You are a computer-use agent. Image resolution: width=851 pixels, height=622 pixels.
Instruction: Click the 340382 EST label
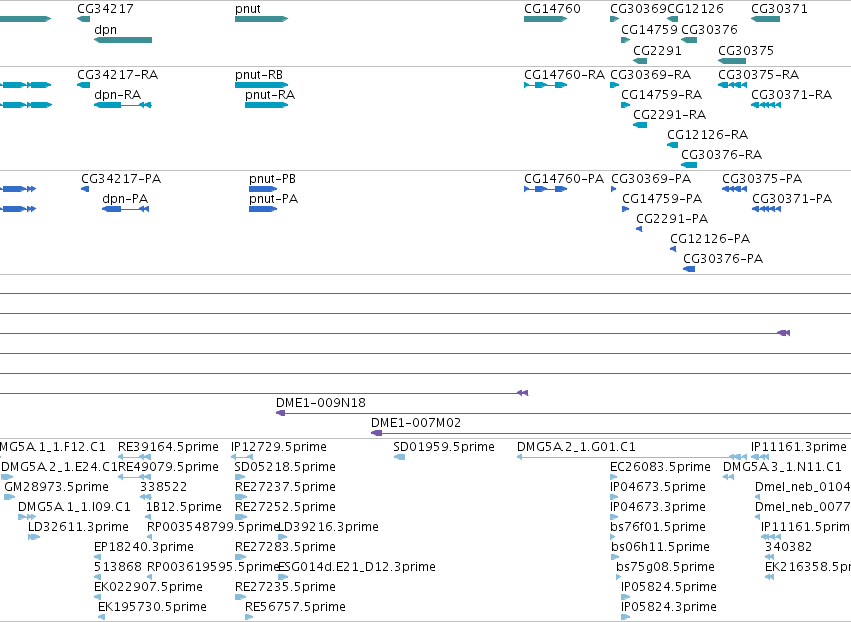coord(789,547)
